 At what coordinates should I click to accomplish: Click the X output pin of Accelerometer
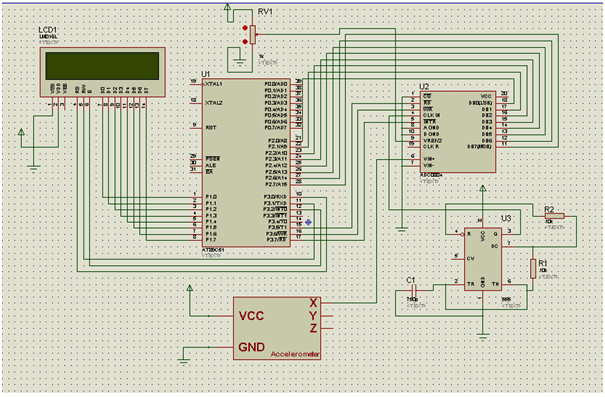[326, 303]
